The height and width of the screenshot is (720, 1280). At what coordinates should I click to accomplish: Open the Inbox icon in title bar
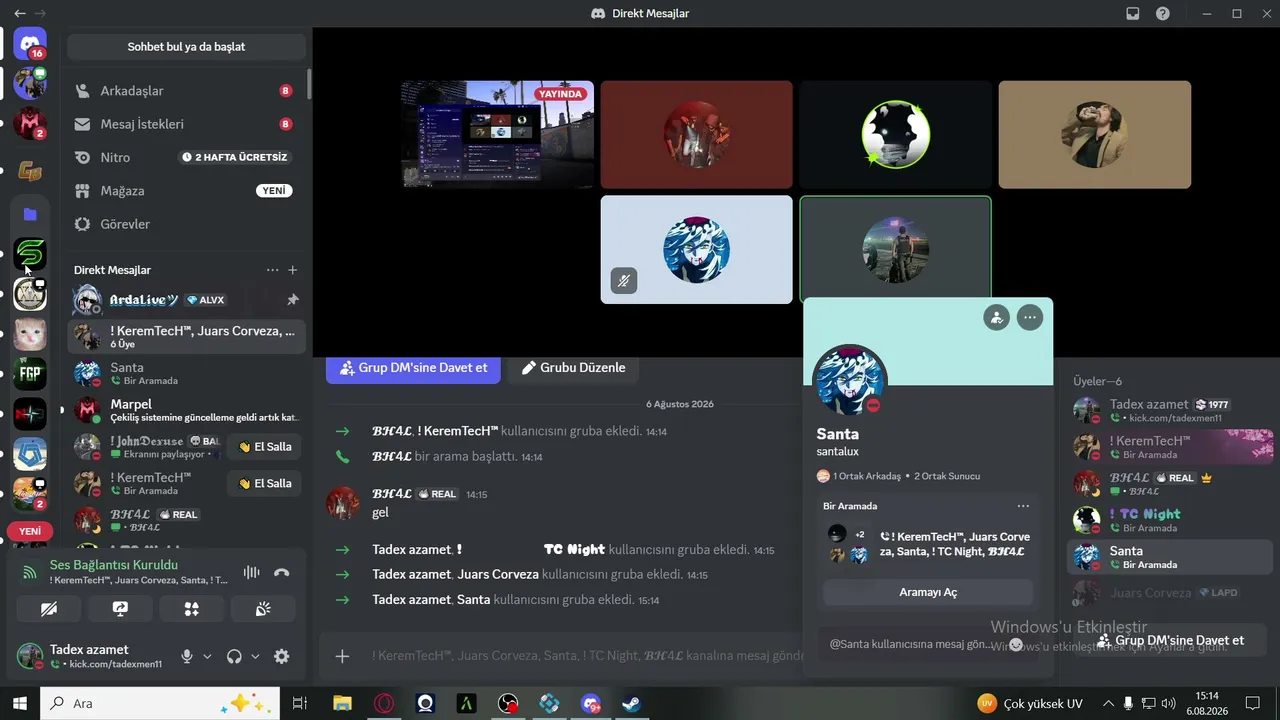[1133, 14]
